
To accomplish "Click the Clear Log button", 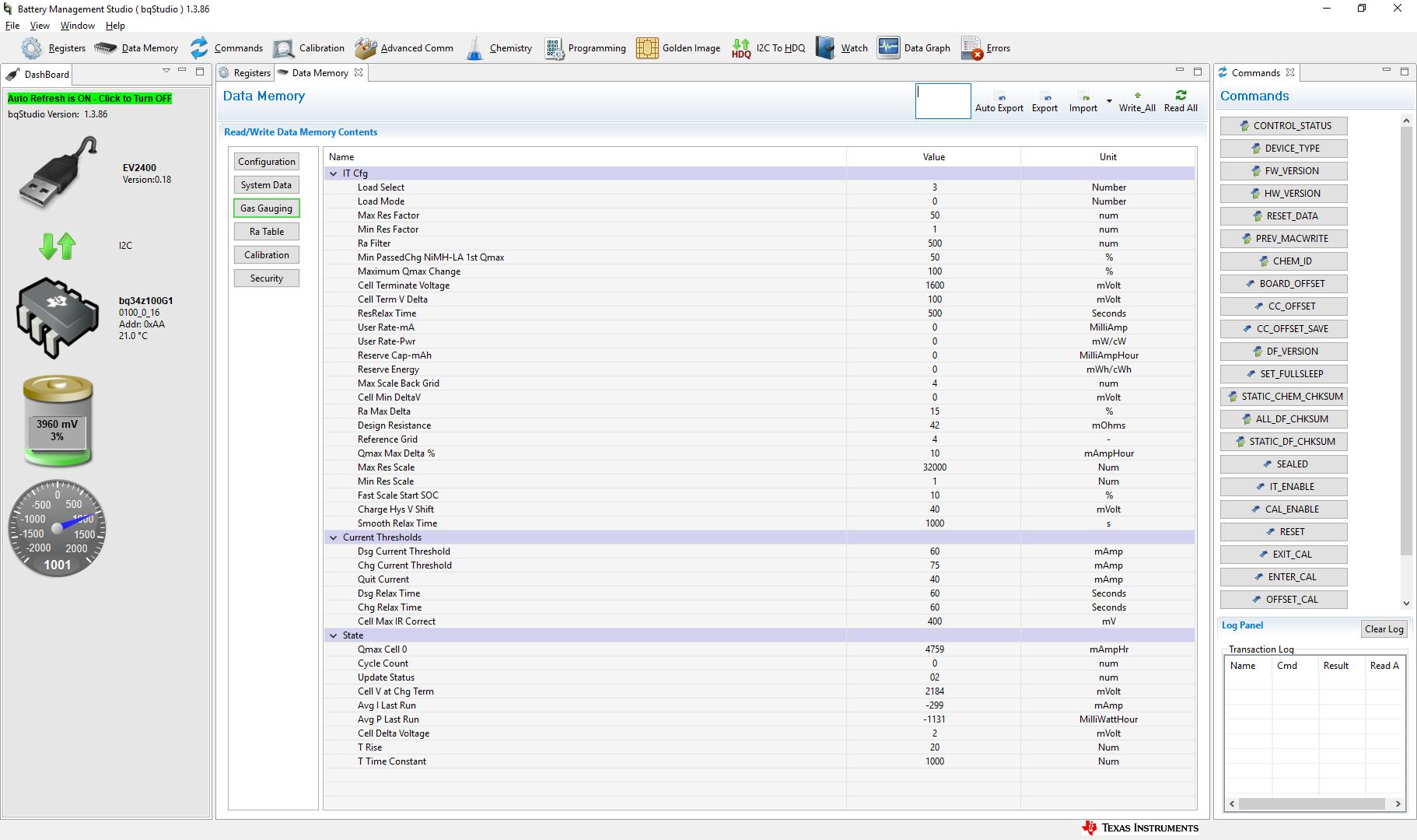I will tap(1384, 629).
